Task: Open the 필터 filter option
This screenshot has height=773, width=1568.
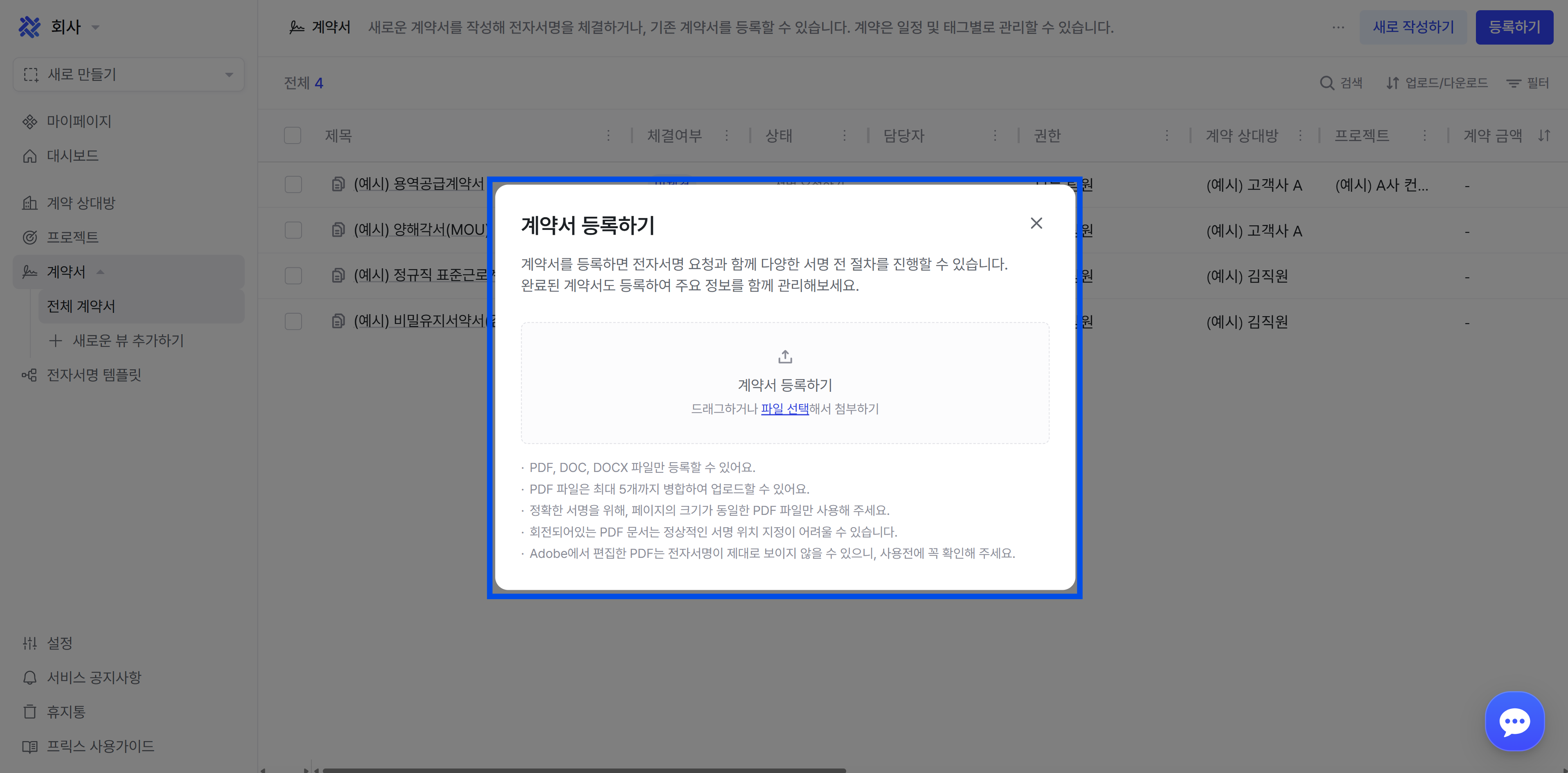Action: tap(1528, 83)
